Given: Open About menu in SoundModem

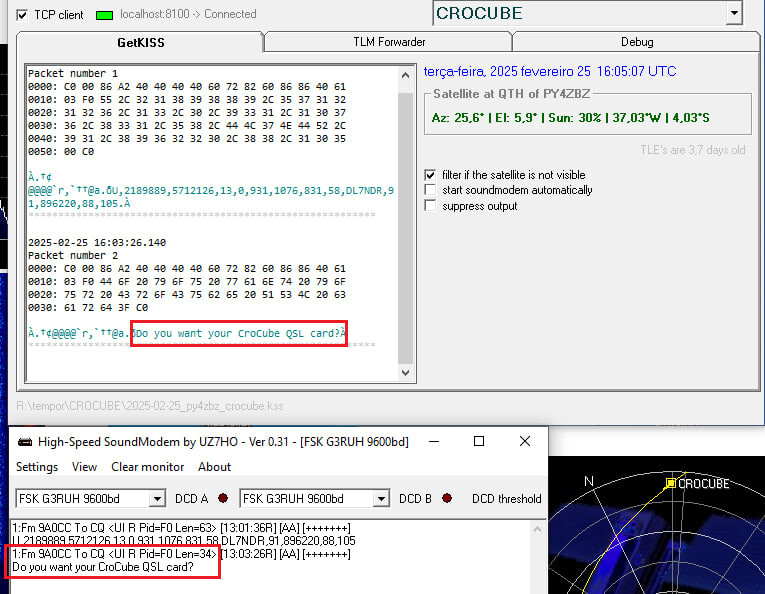Looking at the screenshot, I should pos(214,467).
